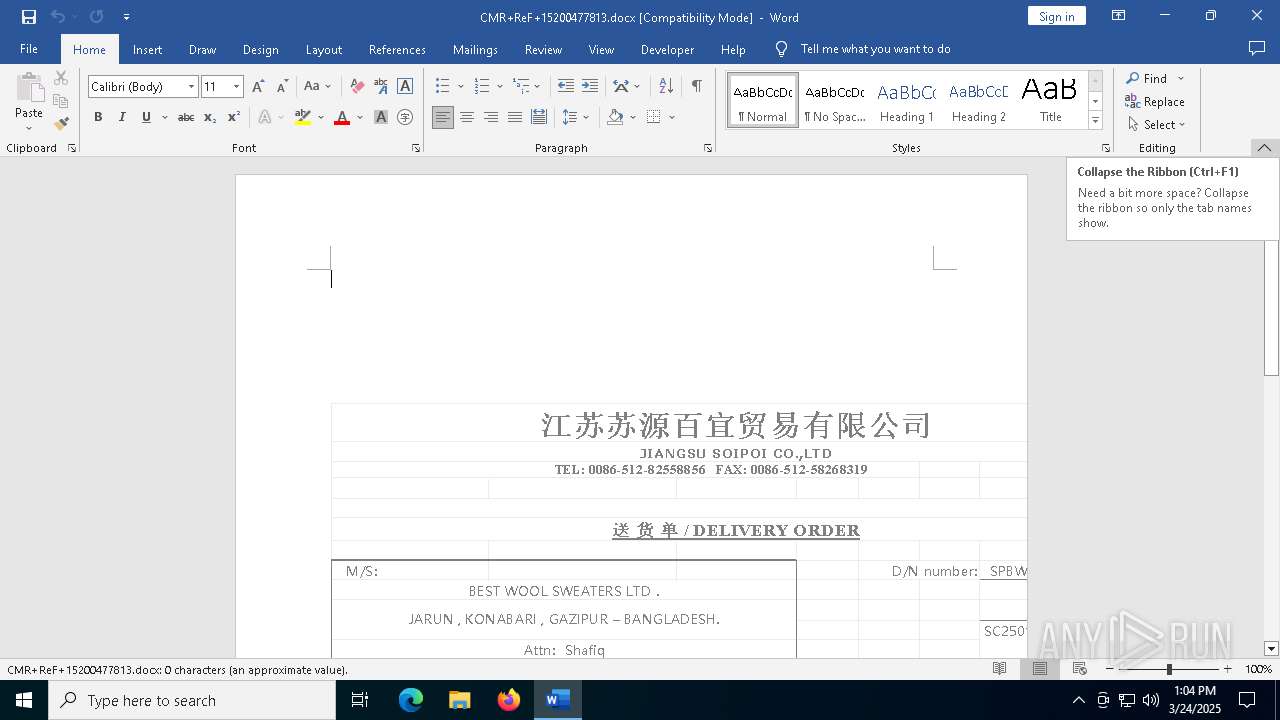This screenshot has width=1280, height=720.
Task: Align text left toggle
Action: 443,118
